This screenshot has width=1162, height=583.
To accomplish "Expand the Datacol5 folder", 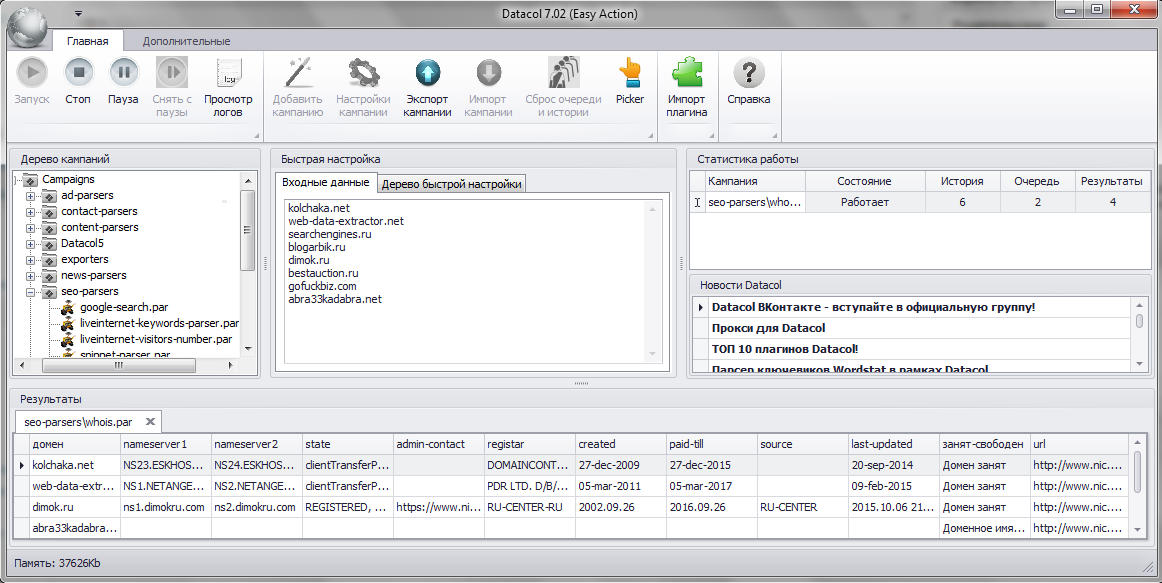I will (x=30, y=244).
